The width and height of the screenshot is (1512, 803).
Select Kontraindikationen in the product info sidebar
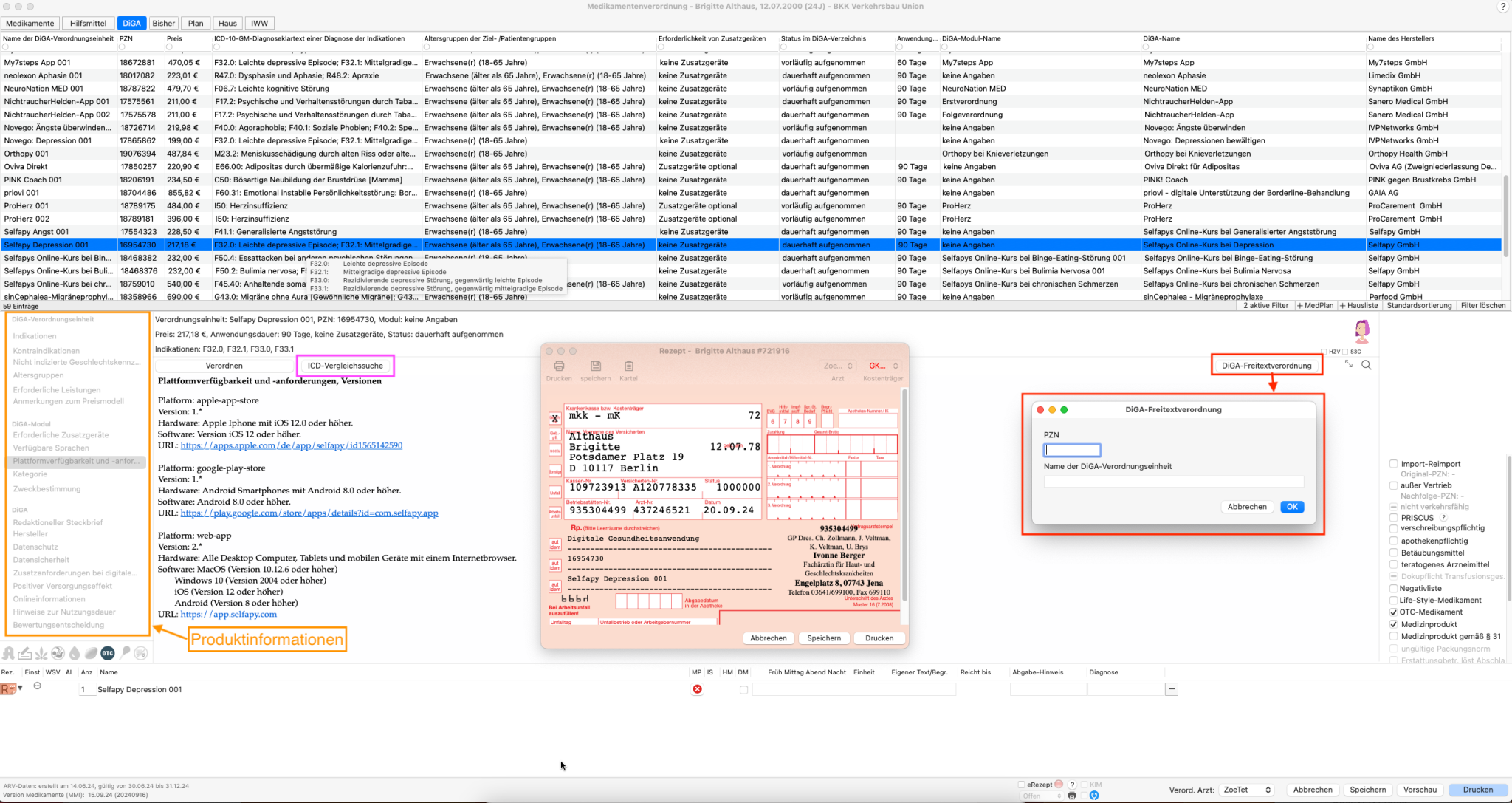click(47, 351)
